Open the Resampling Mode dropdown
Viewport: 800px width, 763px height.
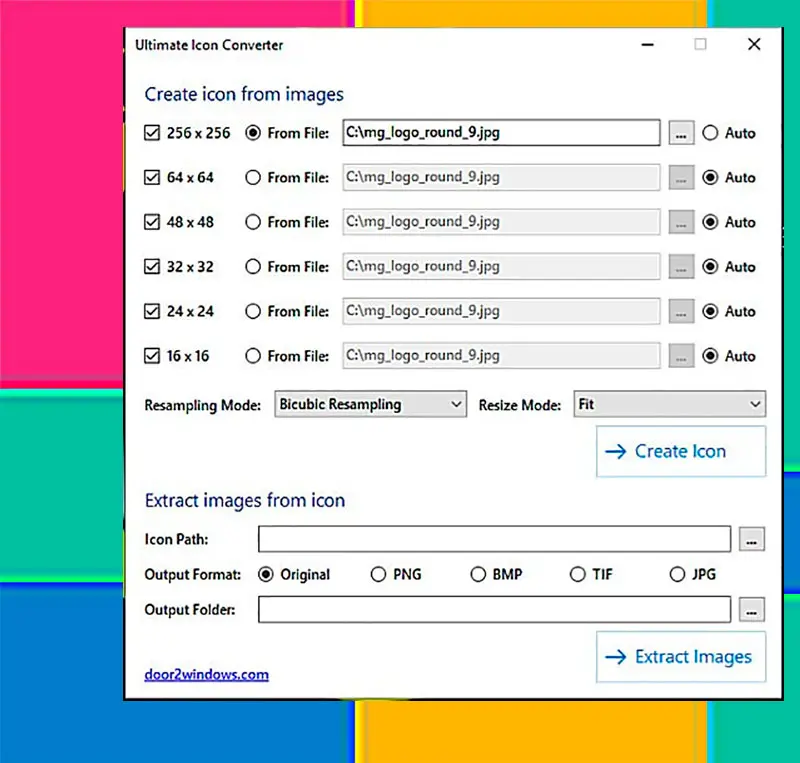tap(370, 405)
